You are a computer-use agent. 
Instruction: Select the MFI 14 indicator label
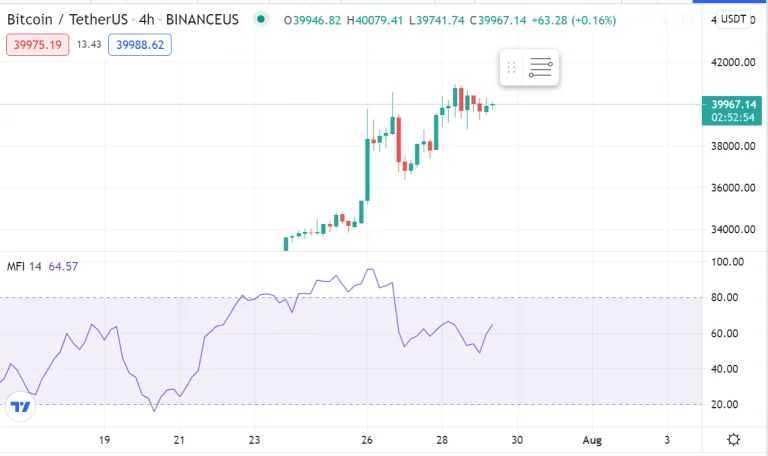23,266
